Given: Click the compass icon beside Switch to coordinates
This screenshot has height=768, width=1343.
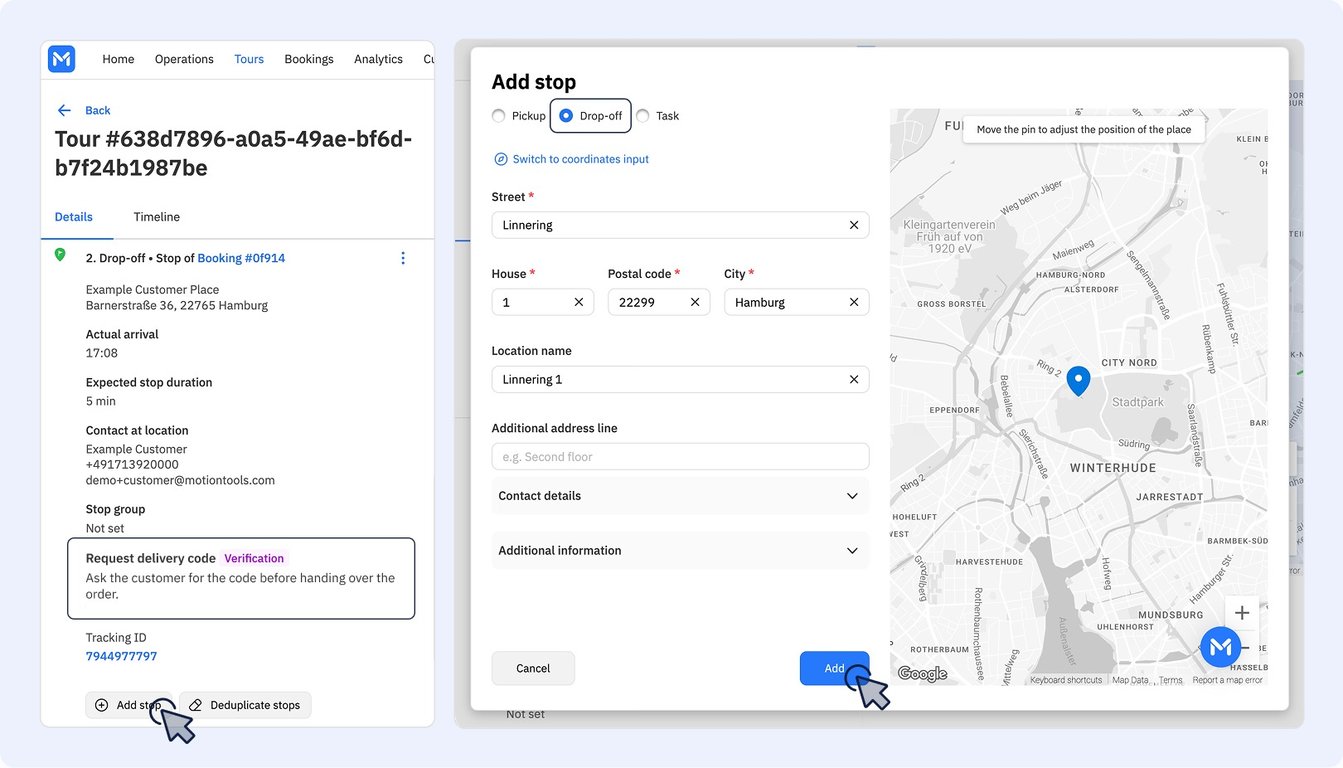Looking at the screenshot, I should 501,159.
